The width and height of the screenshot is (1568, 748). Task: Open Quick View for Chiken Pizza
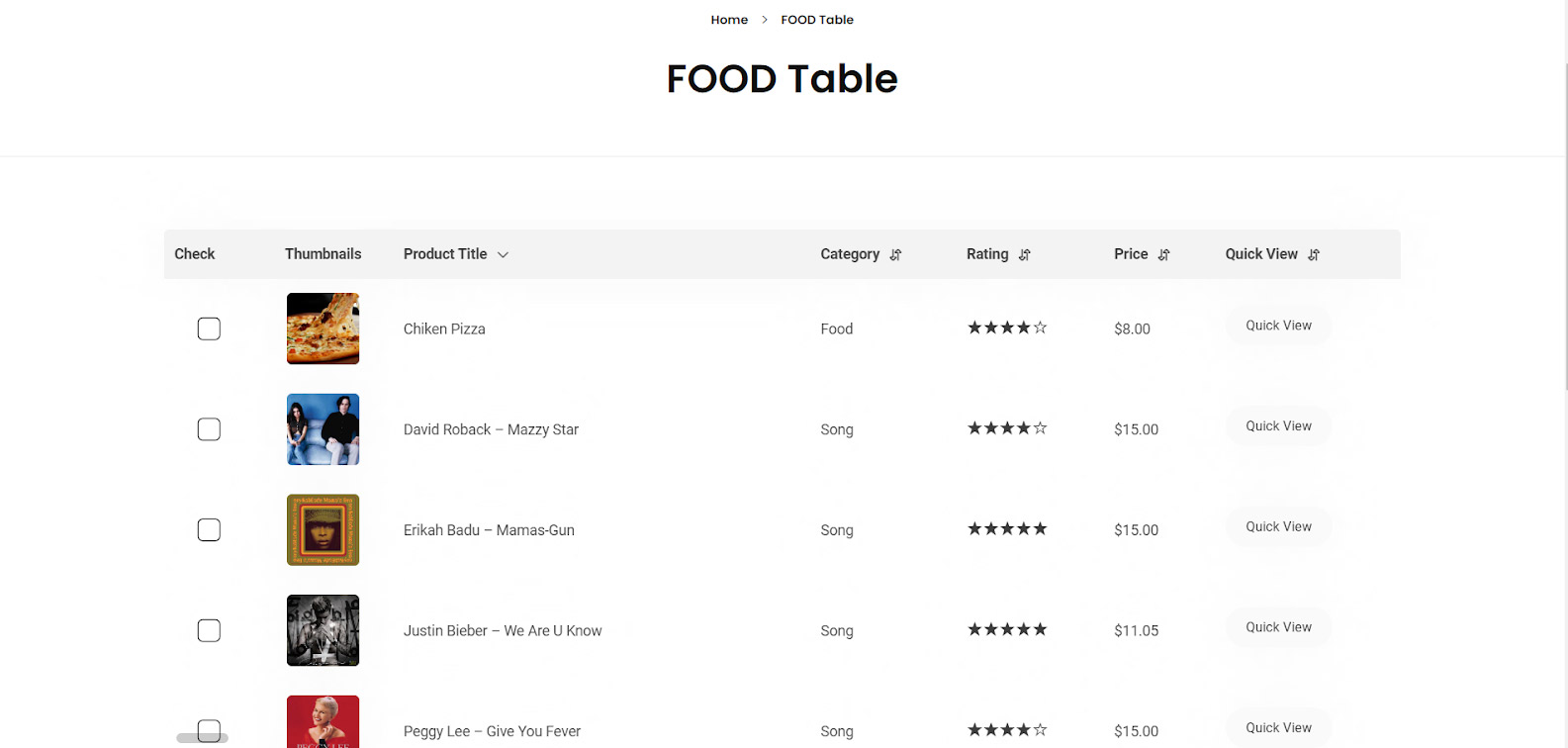tap(1278, 326)
